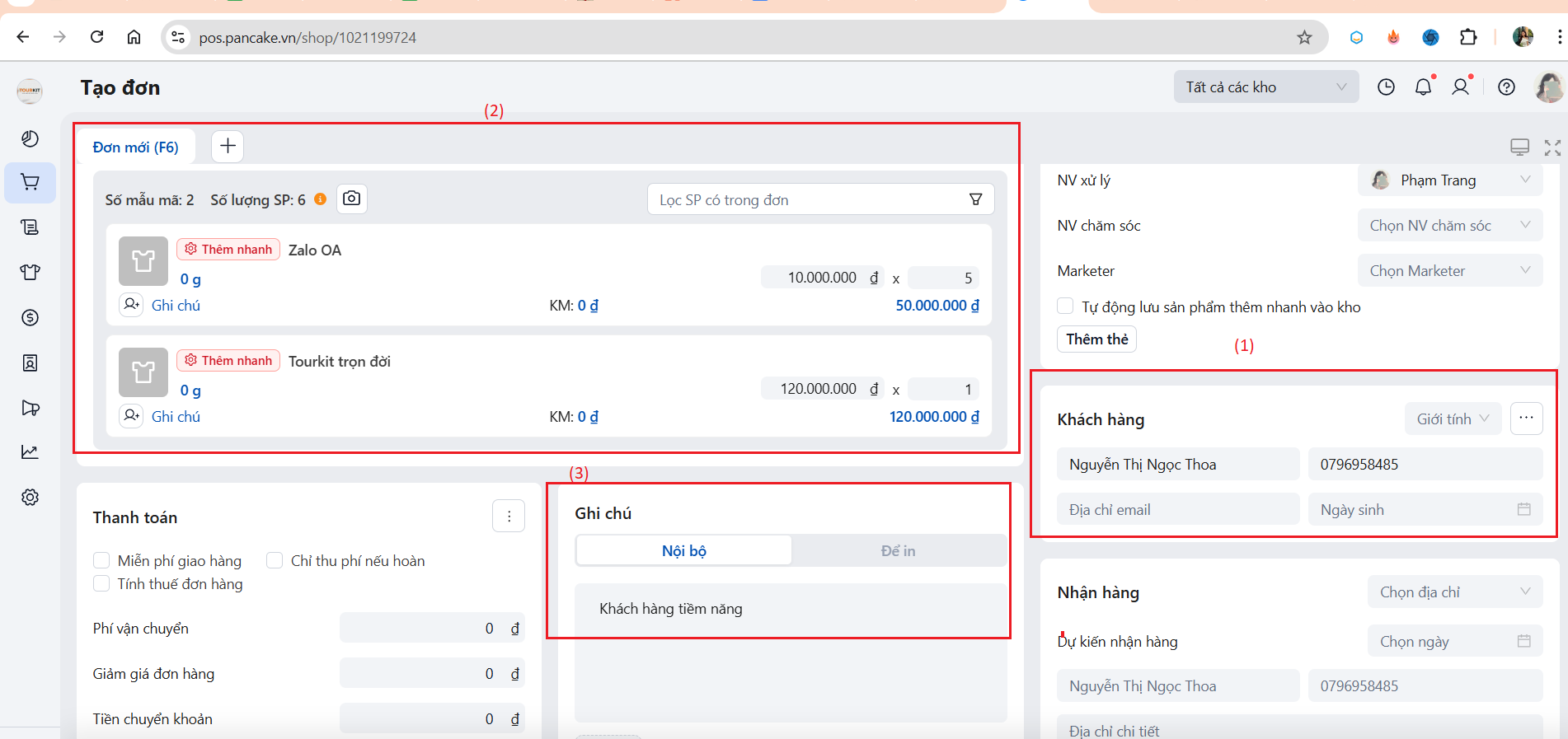Open the notifications bell icon
1568x739 pixels.
click(x=1423, y=87)
